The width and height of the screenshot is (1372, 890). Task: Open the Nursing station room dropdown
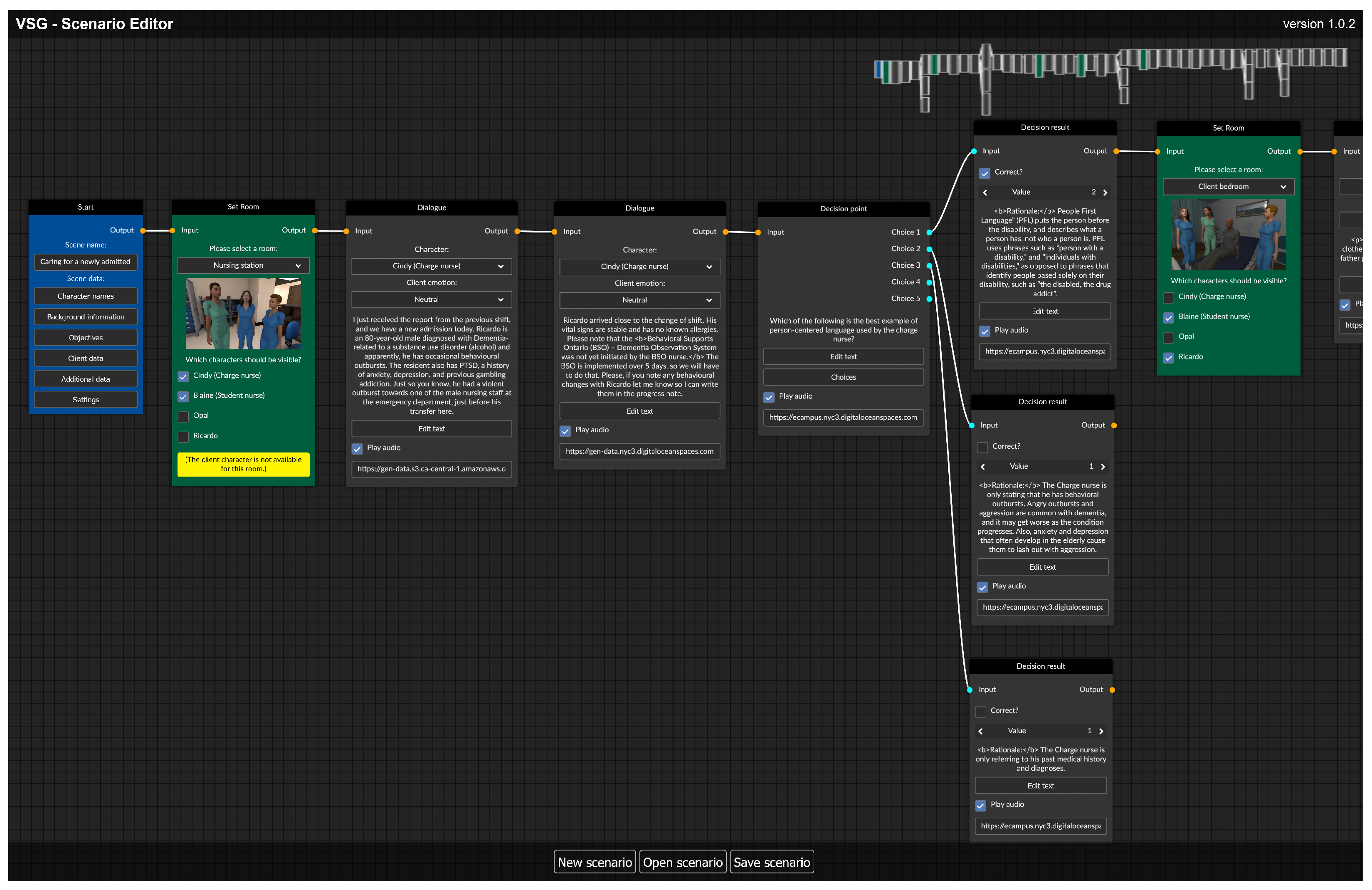(243, 266)
